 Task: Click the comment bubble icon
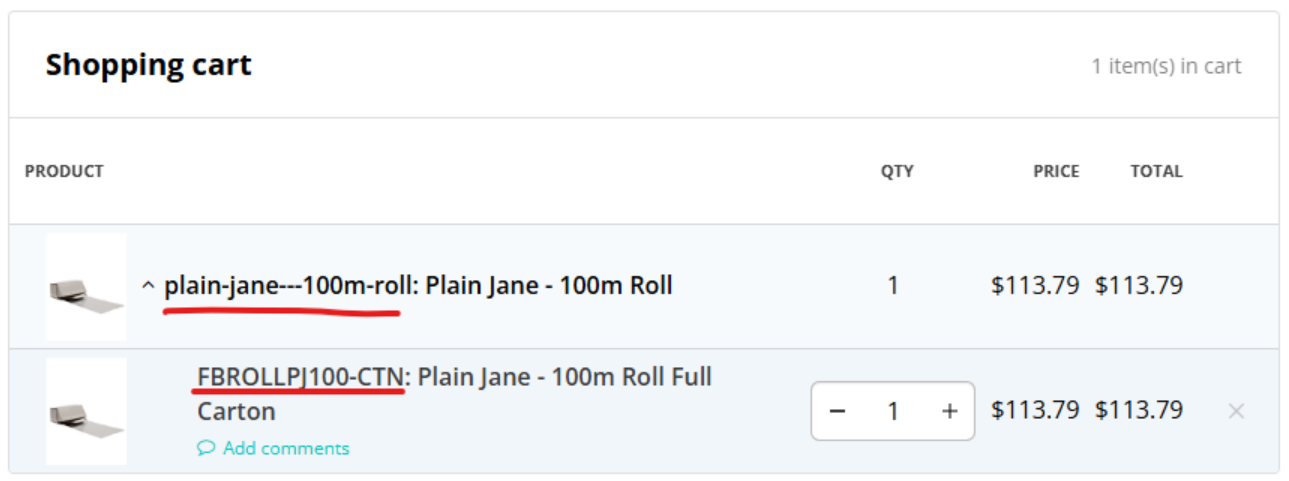pos(206,448)
